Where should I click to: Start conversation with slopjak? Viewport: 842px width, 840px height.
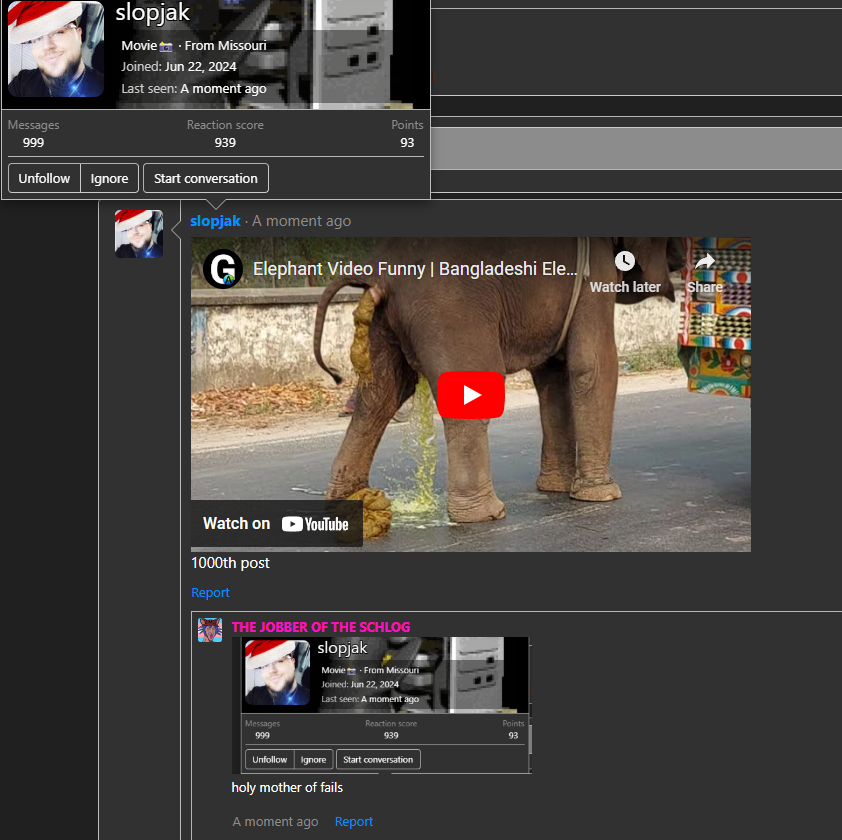tap(206, 178)
